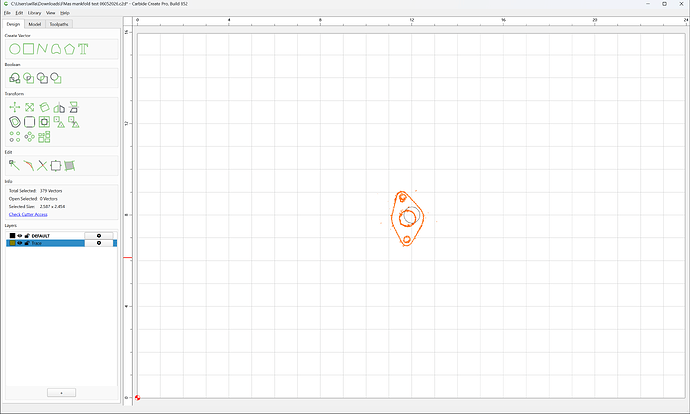Select the Text vector tool

83,49
